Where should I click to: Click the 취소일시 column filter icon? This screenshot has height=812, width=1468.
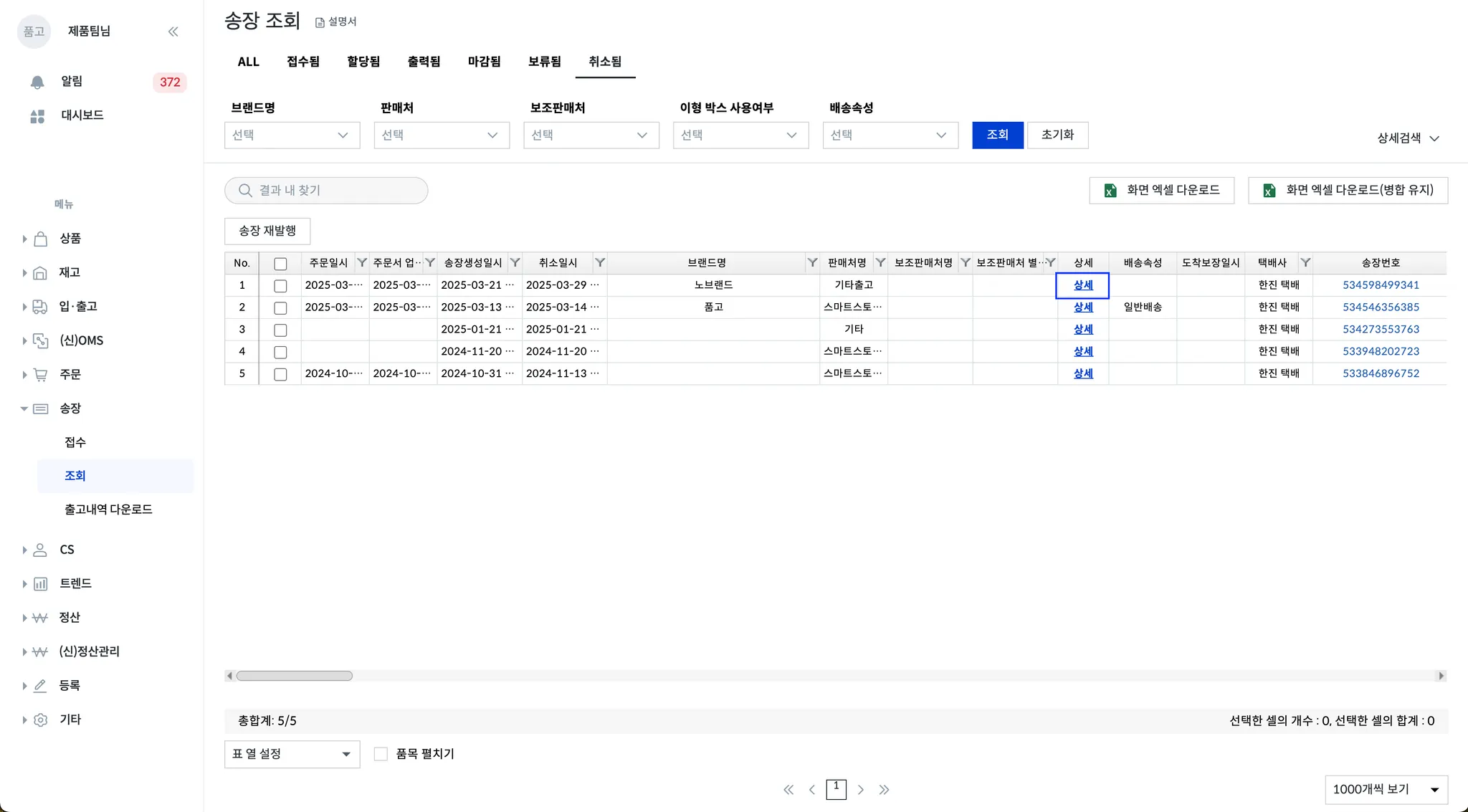pyautogui.click(x=600, y=263)
